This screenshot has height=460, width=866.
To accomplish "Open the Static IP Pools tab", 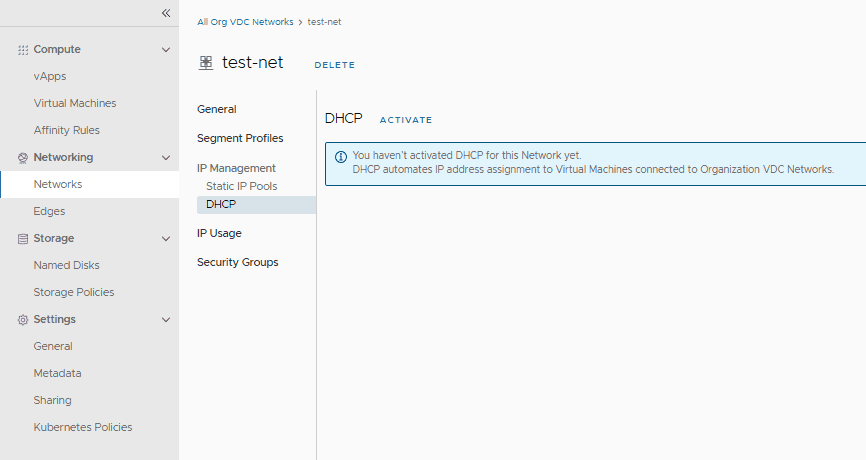I will click(x=241, y=186).
